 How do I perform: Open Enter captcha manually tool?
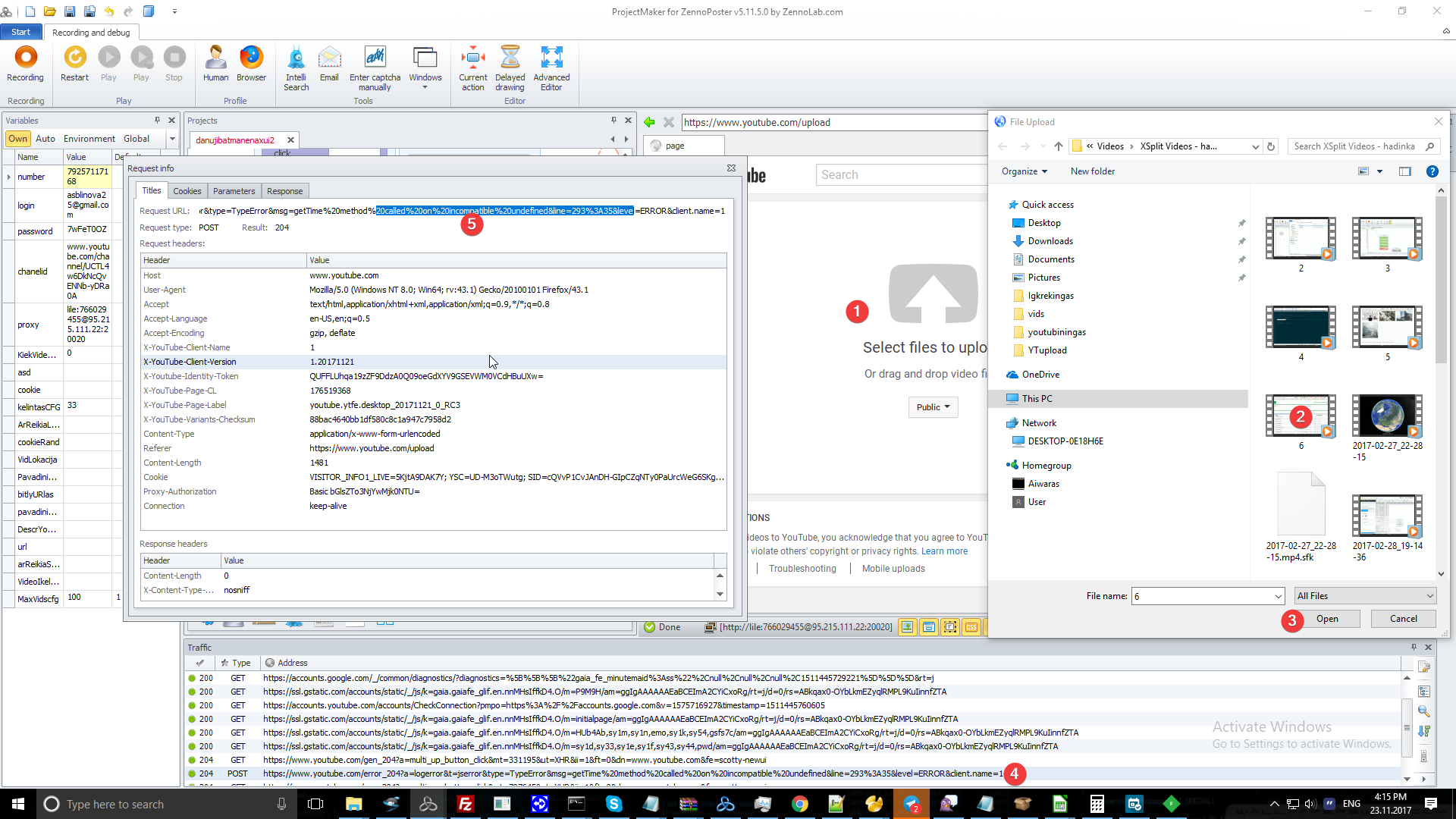coord(375,68)
